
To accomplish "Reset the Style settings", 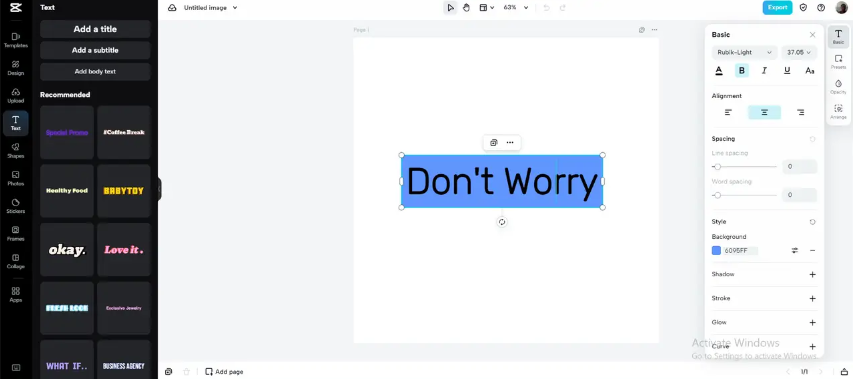I will click(812, 222).
